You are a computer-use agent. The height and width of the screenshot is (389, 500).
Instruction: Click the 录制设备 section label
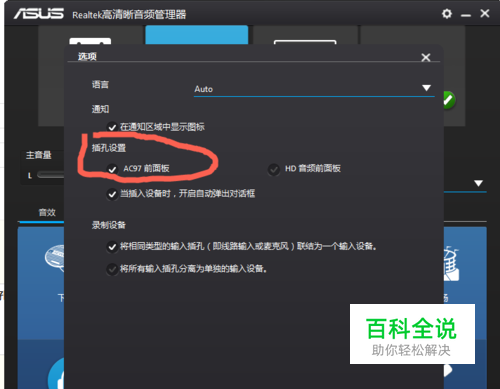[x=109, y=225]
